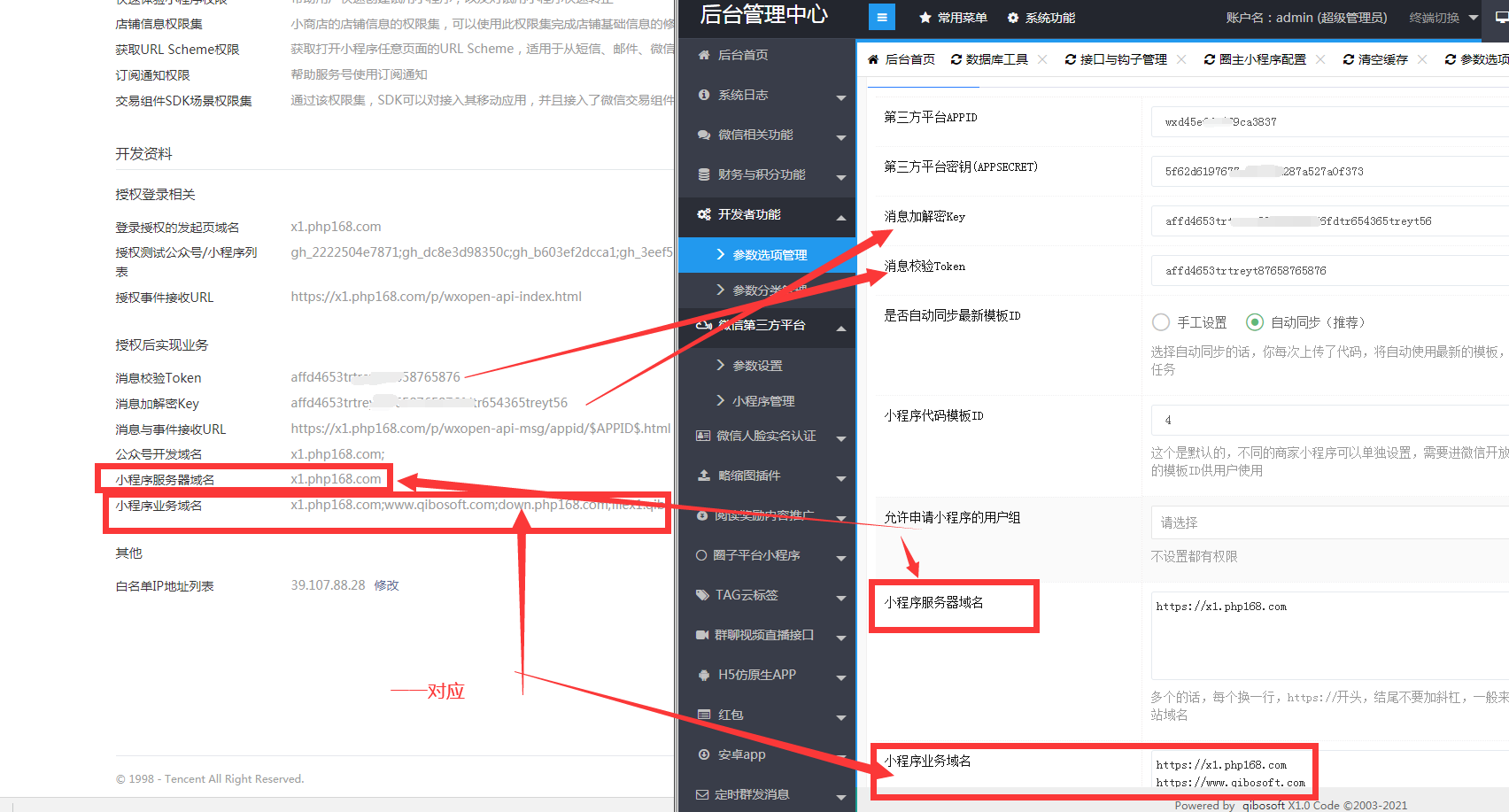Open the 常用菜单 top menu

pos(953,18)
